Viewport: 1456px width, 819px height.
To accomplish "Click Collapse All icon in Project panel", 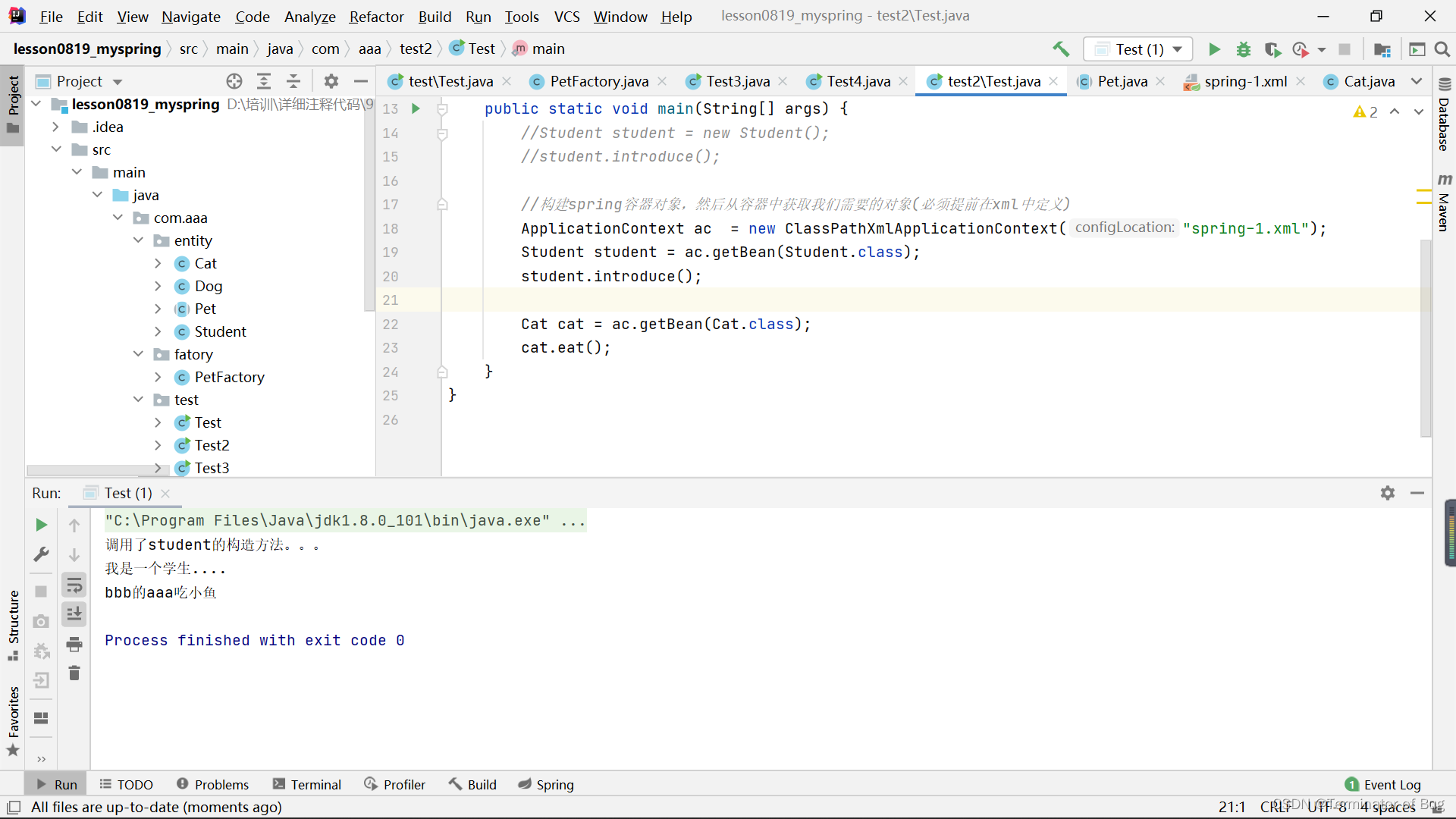I will (293, 81).
